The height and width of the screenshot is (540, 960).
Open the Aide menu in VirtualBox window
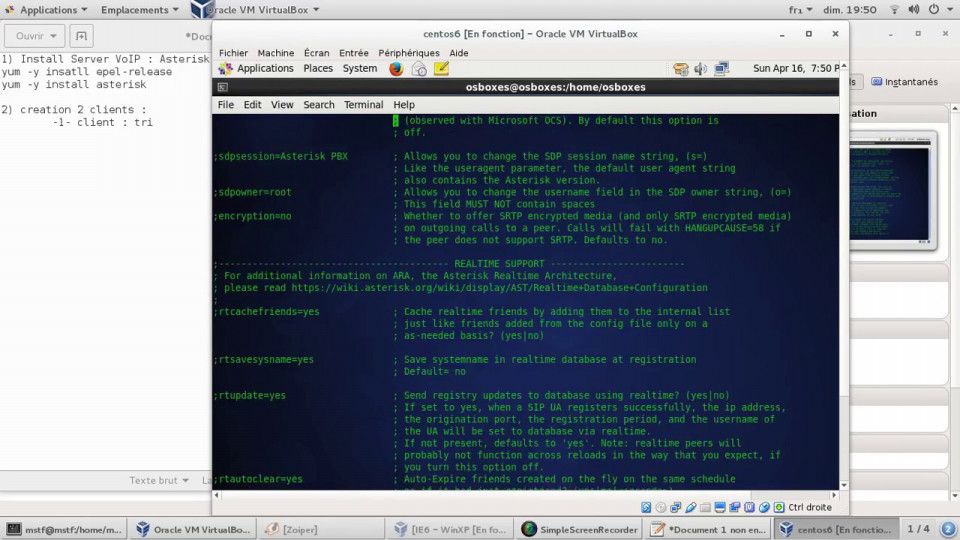tap(459, 53)
